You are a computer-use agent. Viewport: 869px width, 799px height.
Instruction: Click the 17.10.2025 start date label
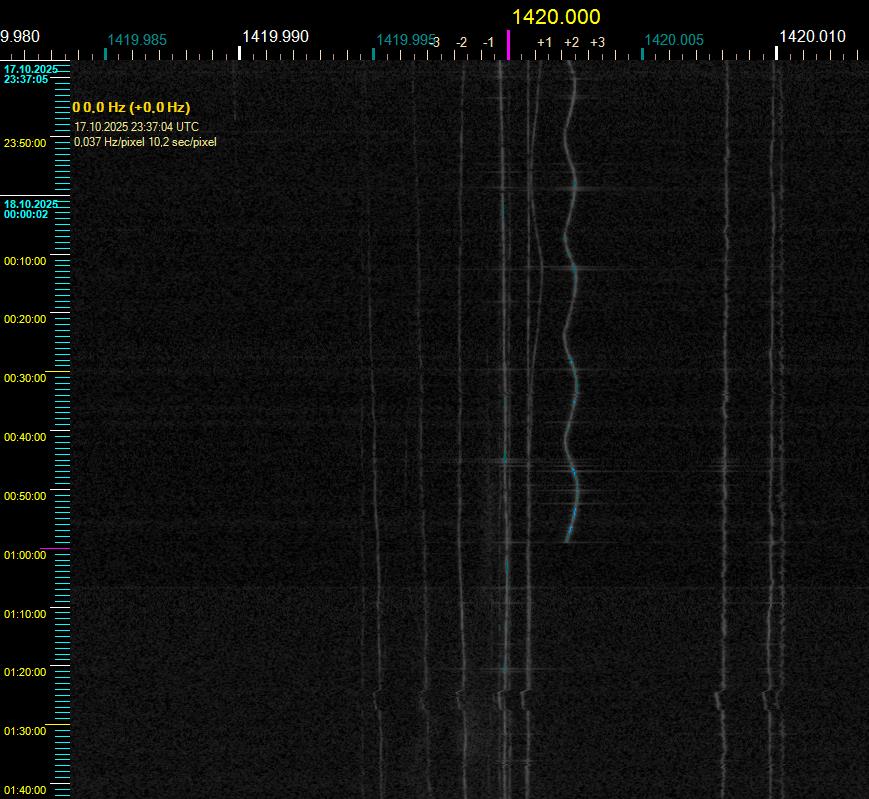31,70
